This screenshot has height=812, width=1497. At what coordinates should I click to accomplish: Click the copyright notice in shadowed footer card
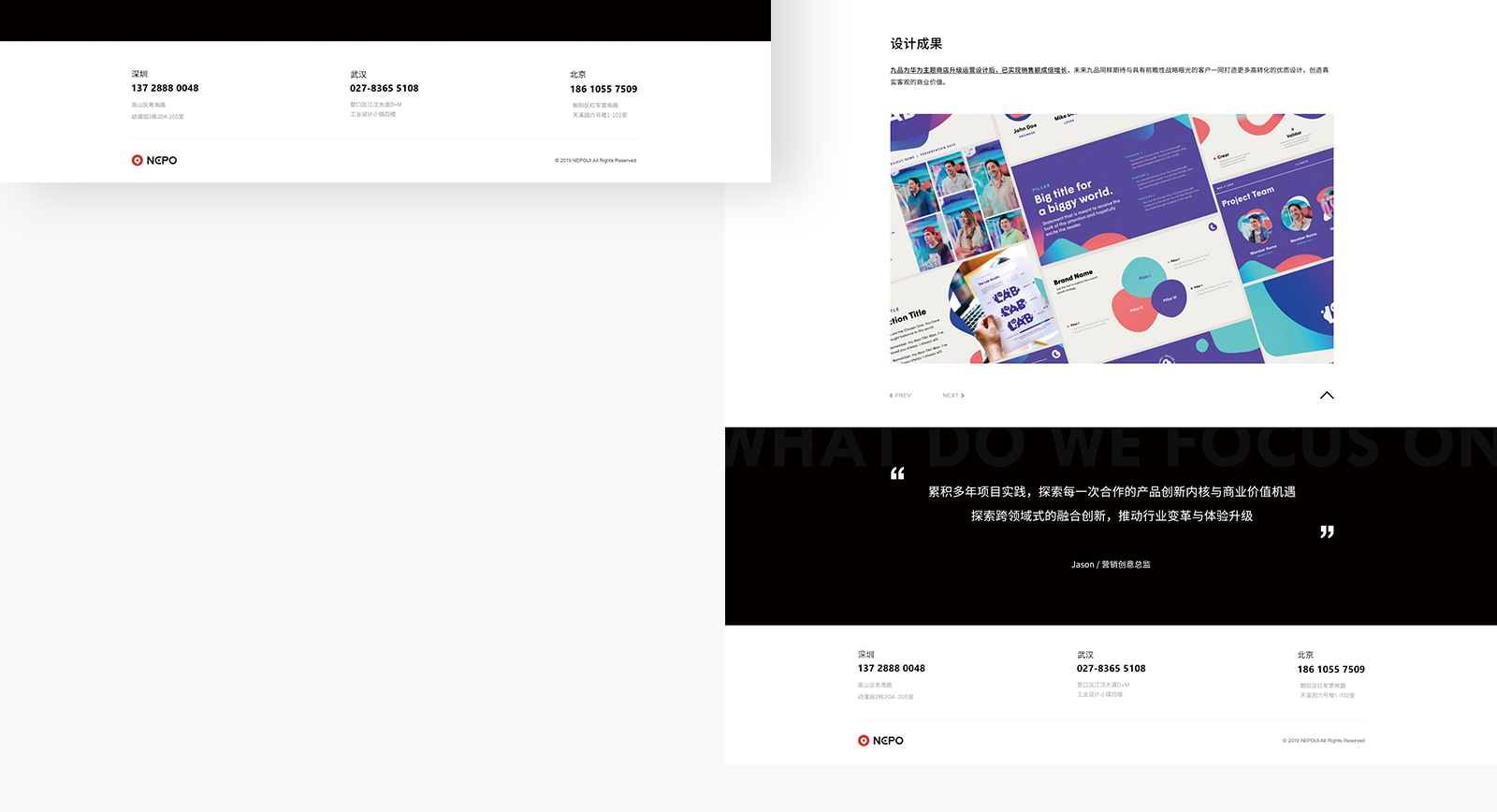click(x=595, y=160)
